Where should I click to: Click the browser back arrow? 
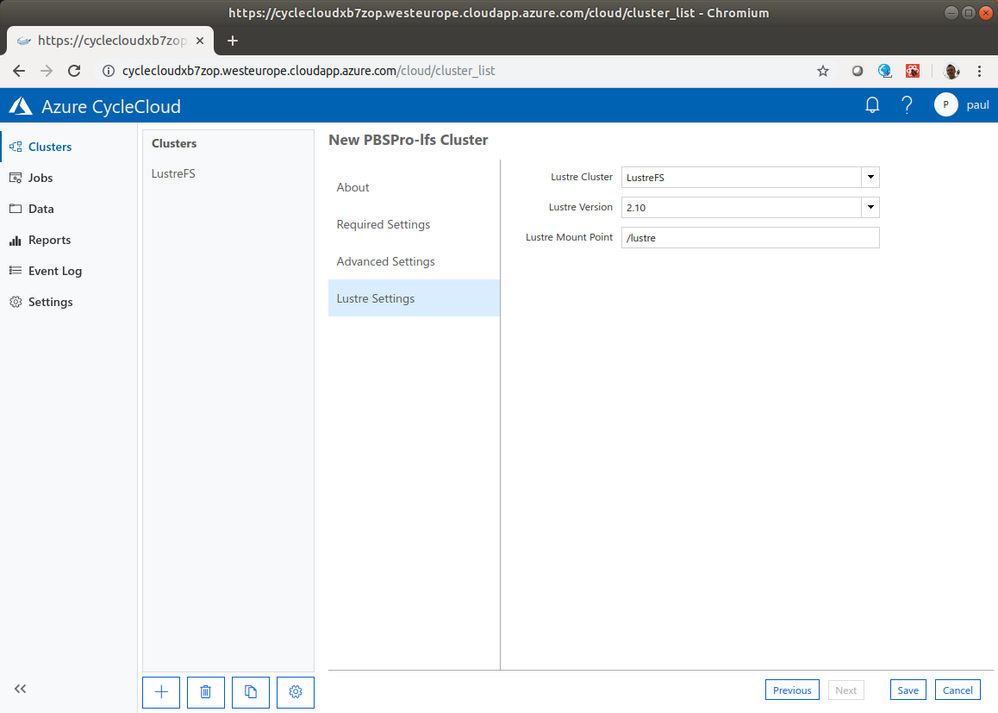click(x=19, y=71)
